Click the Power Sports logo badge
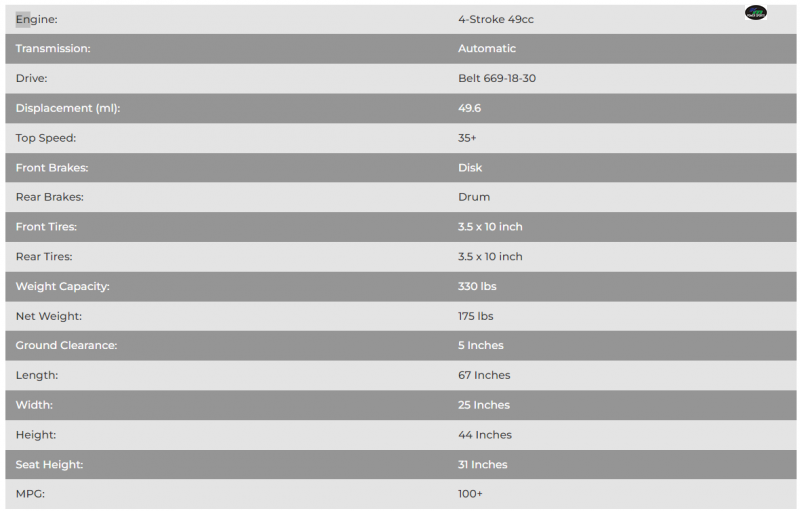800x511 pixels. (756, 13)
